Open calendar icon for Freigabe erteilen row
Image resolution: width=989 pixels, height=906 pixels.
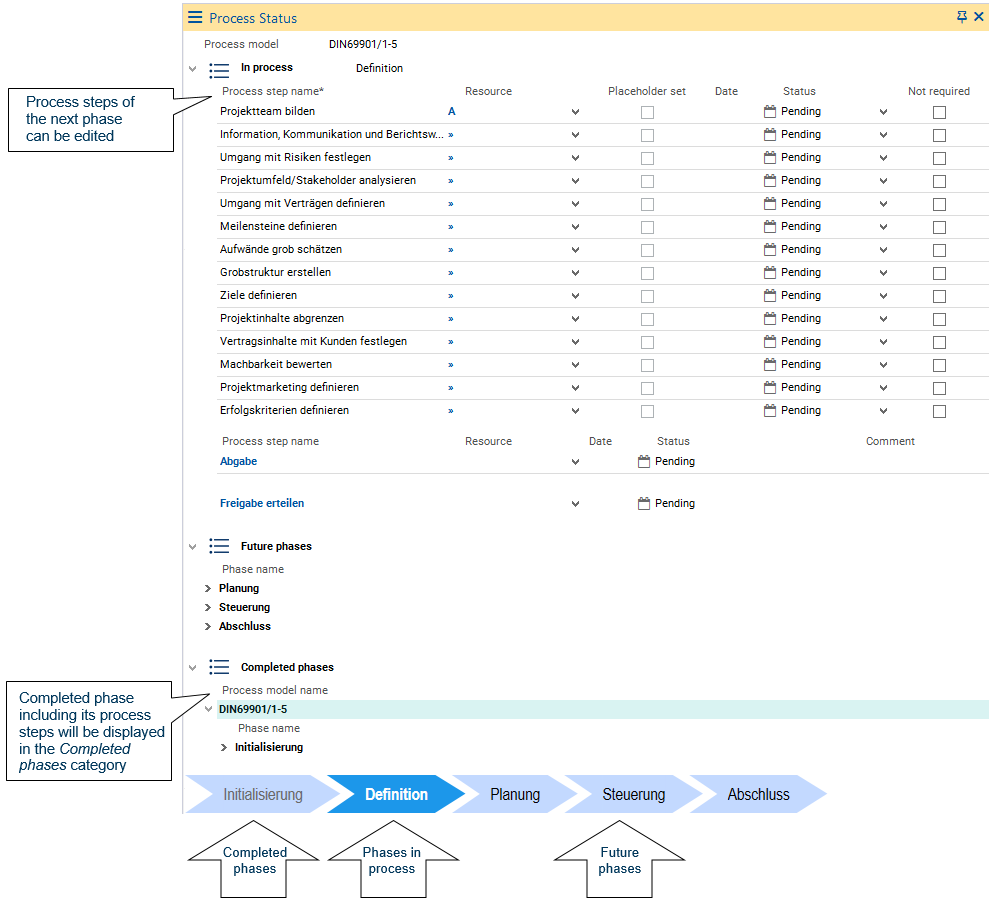point(643,503)
